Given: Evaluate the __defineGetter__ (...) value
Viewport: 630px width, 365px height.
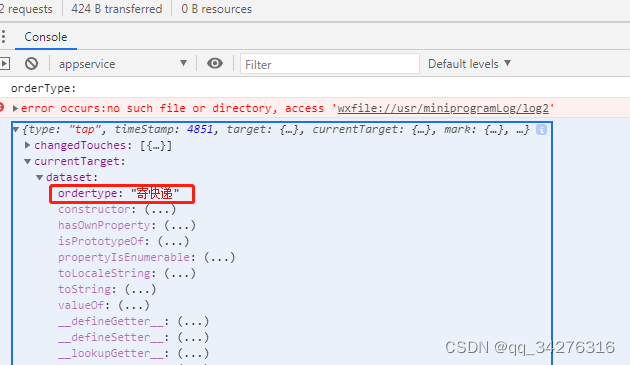Looking at the screenshot, I should (x=193, y=322).
